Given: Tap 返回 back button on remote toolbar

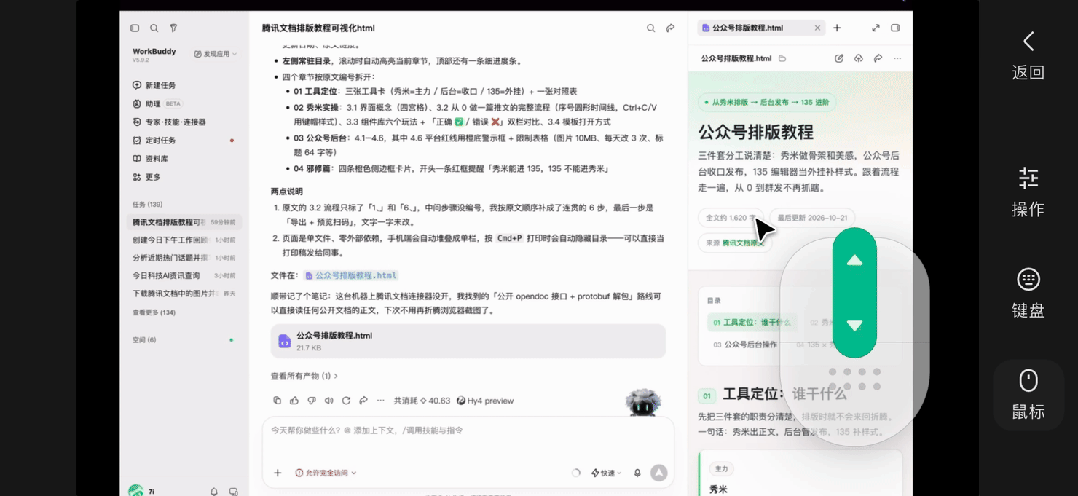Looking at the screenshot, I should (1028, 55).
